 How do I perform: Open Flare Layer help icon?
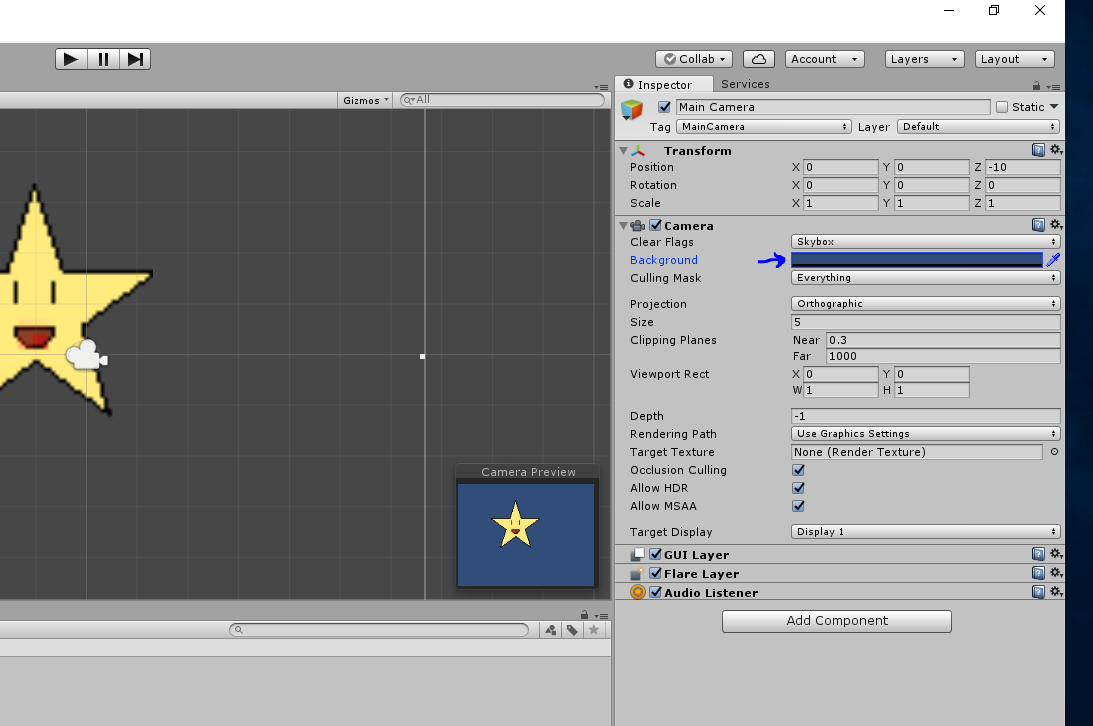point(1038,573)
